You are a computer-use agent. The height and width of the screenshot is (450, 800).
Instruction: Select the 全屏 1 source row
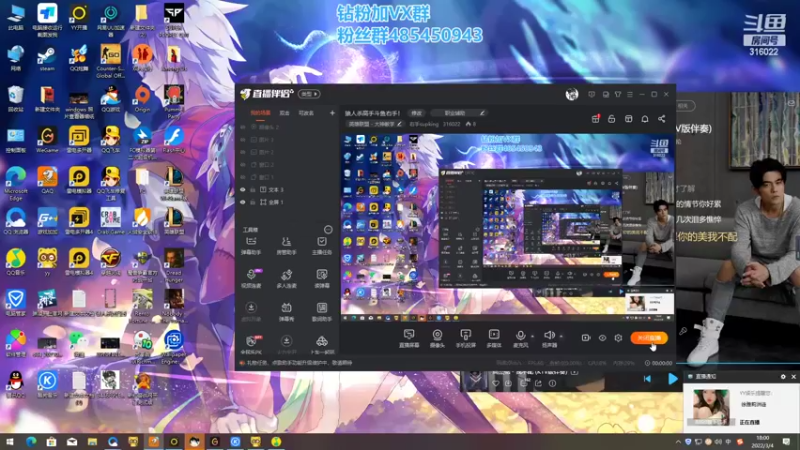point(288,202)
